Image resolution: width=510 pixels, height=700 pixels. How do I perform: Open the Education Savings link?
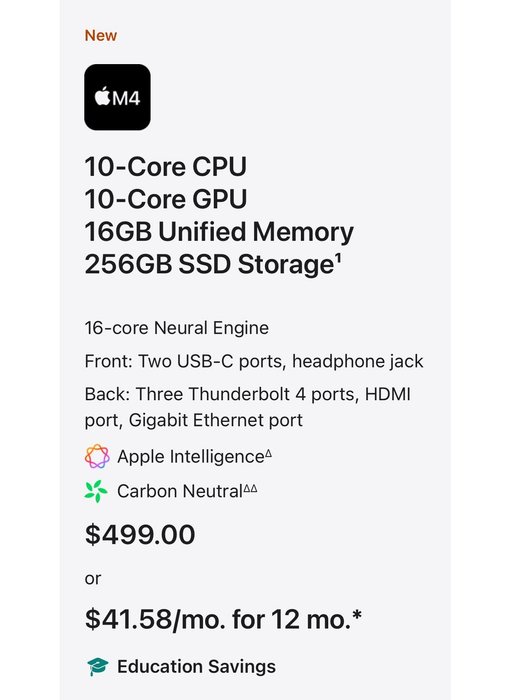196,667
